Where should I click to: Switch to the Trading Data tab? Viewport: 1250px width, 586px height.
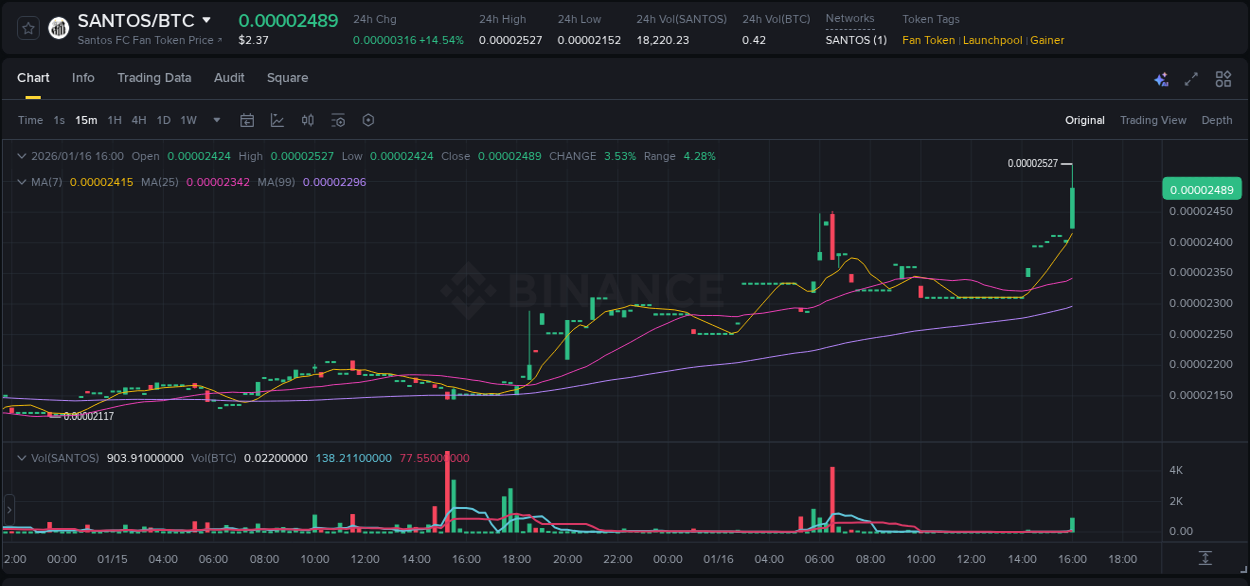coord(154,78)
